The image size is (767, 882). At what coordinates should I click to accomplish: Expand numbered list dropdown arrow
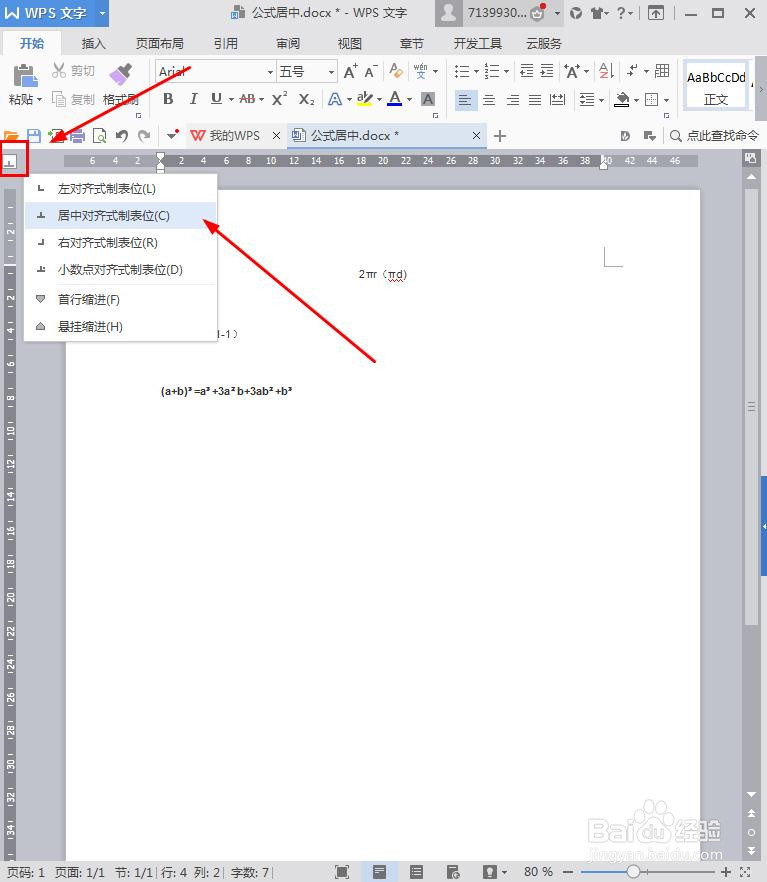pos(507,71)
